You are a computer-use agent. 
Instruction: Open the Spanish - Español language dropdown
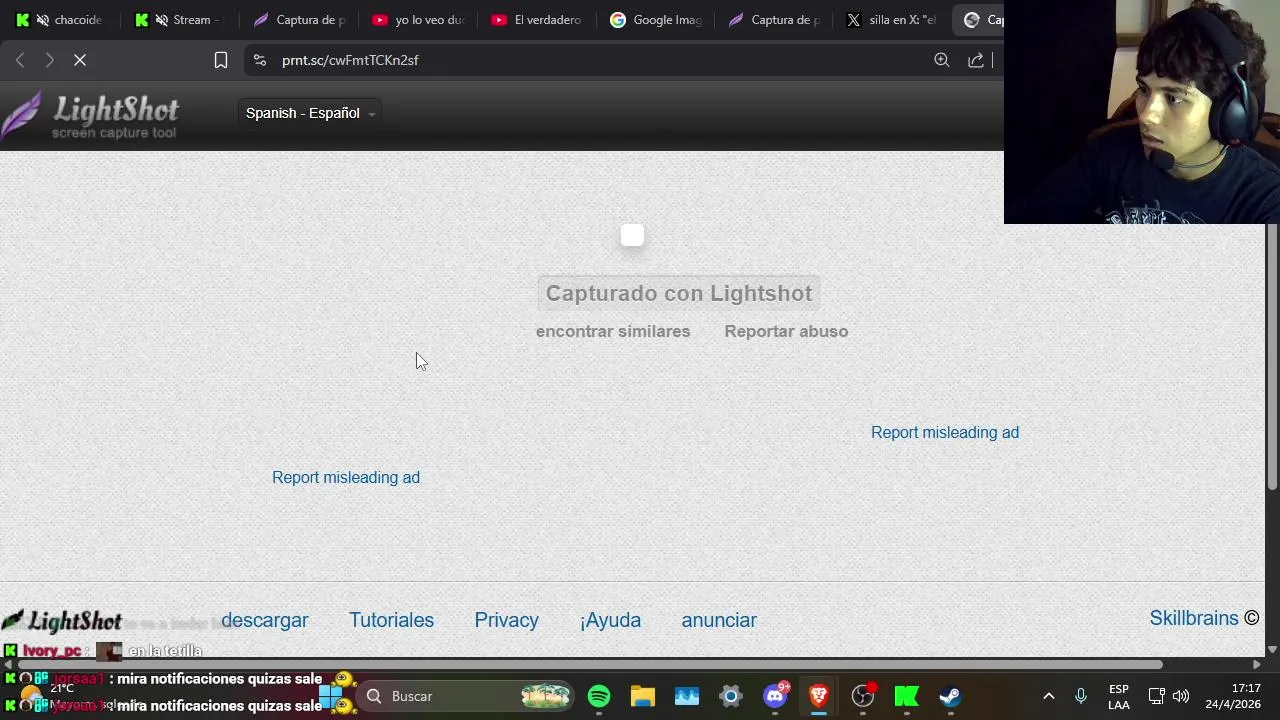click(311, 113)
